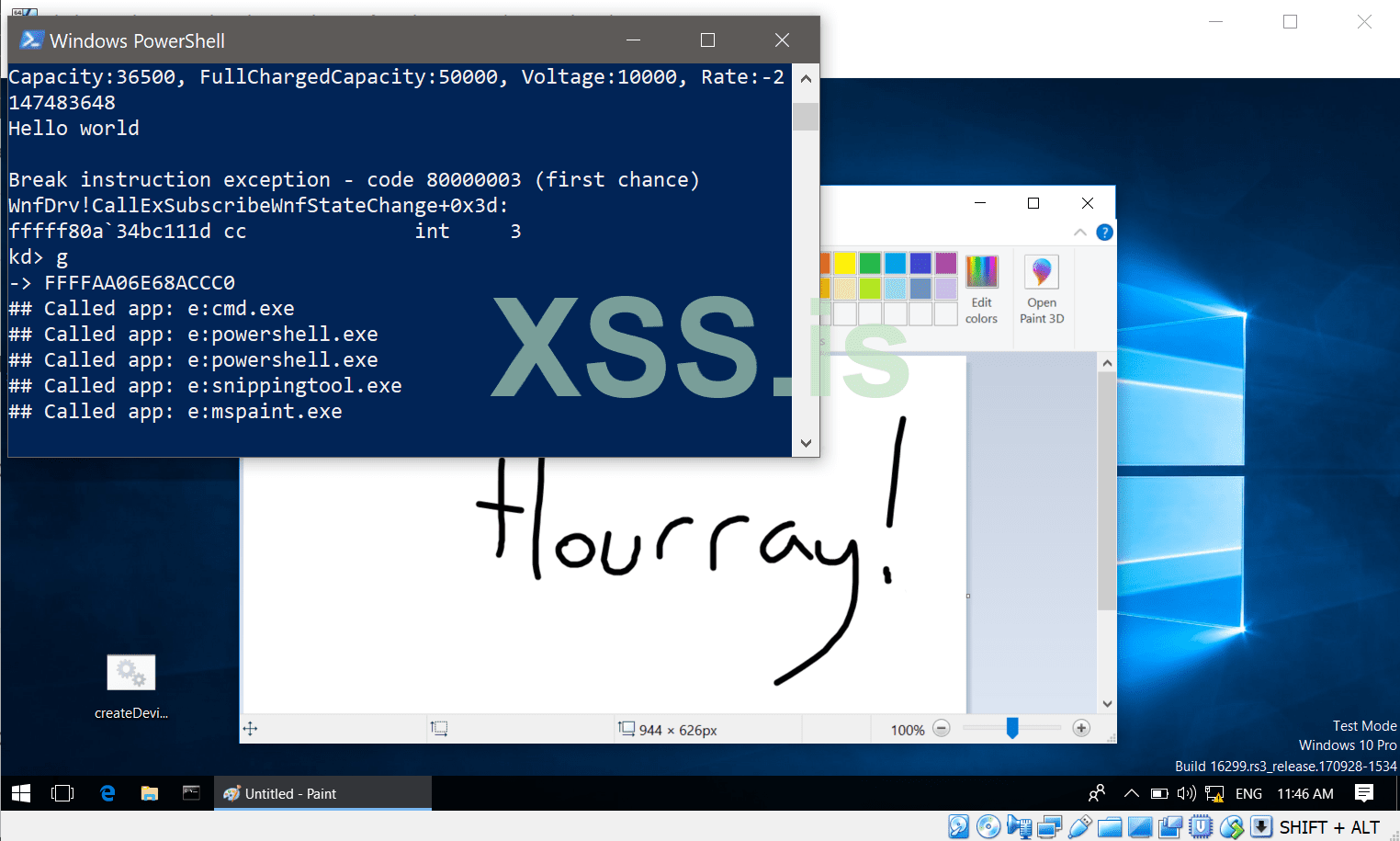Maximize the Windows PowerShell window

[707, 40]
